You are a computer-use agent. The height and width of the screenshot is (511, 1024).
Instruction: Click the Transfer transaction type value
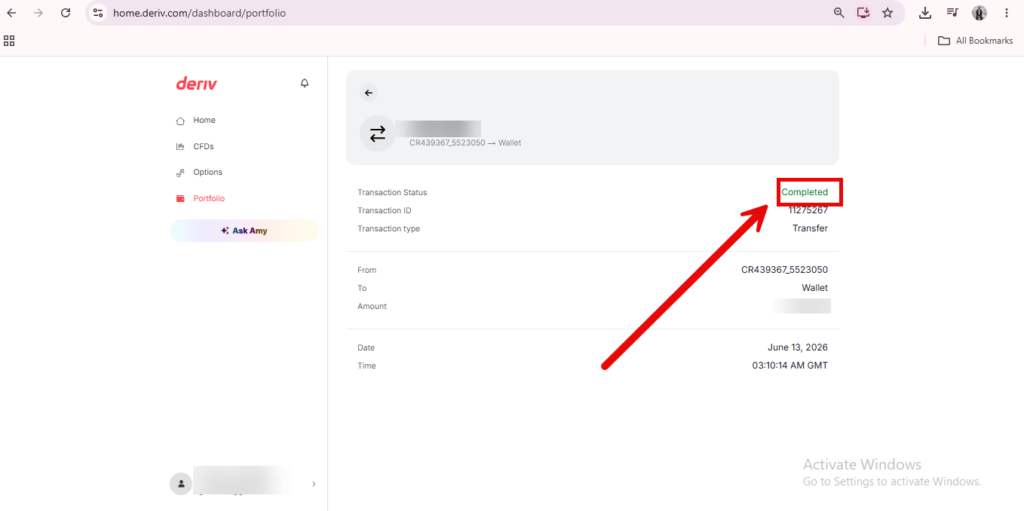[810, 229]
